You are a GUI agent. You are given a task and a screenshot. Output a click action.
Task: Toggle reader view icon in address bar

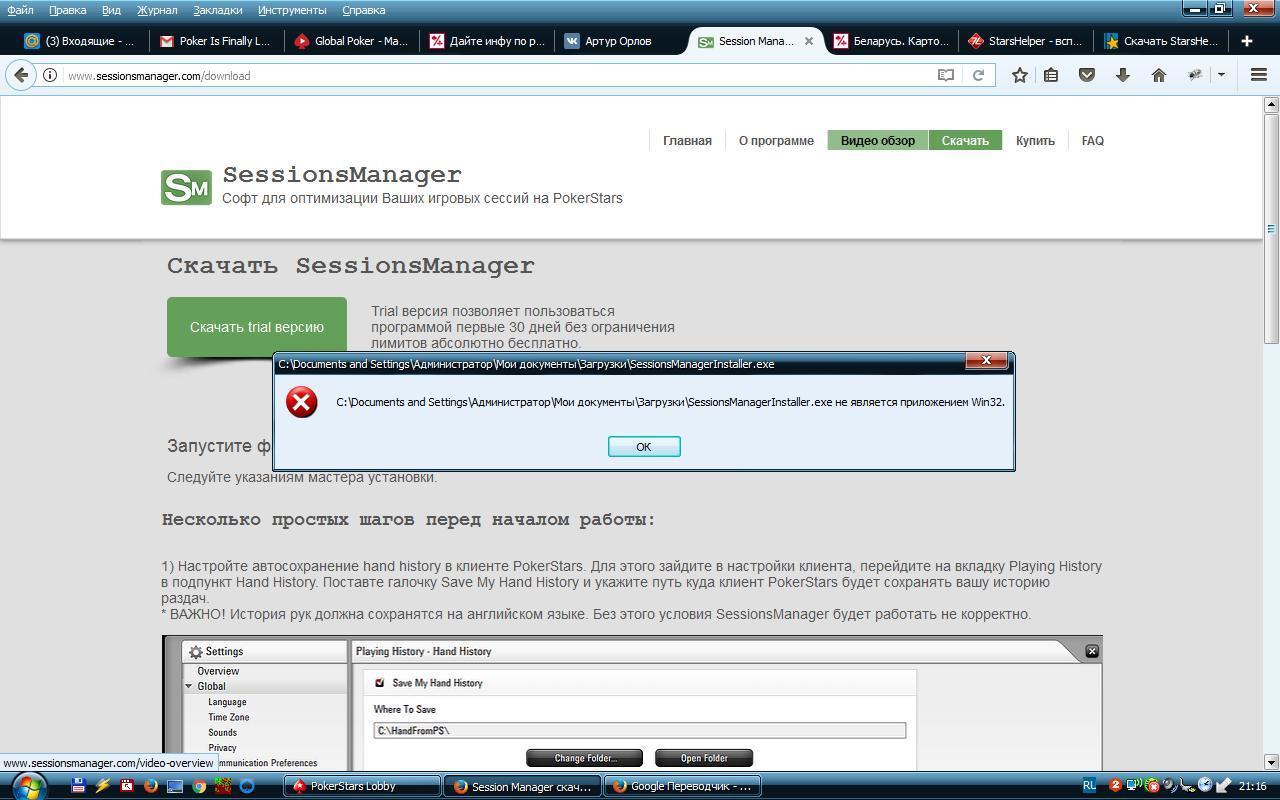click(945, 75)
